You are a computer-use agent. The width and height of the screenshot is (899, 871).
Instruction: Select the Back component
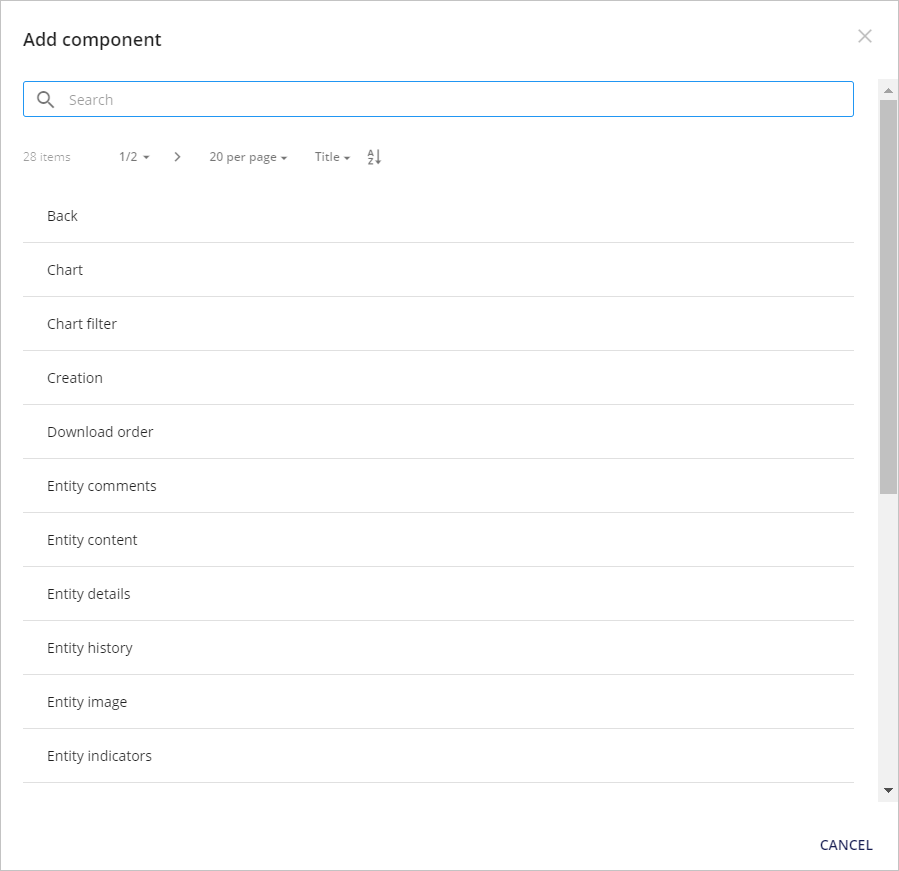(438, 216)
